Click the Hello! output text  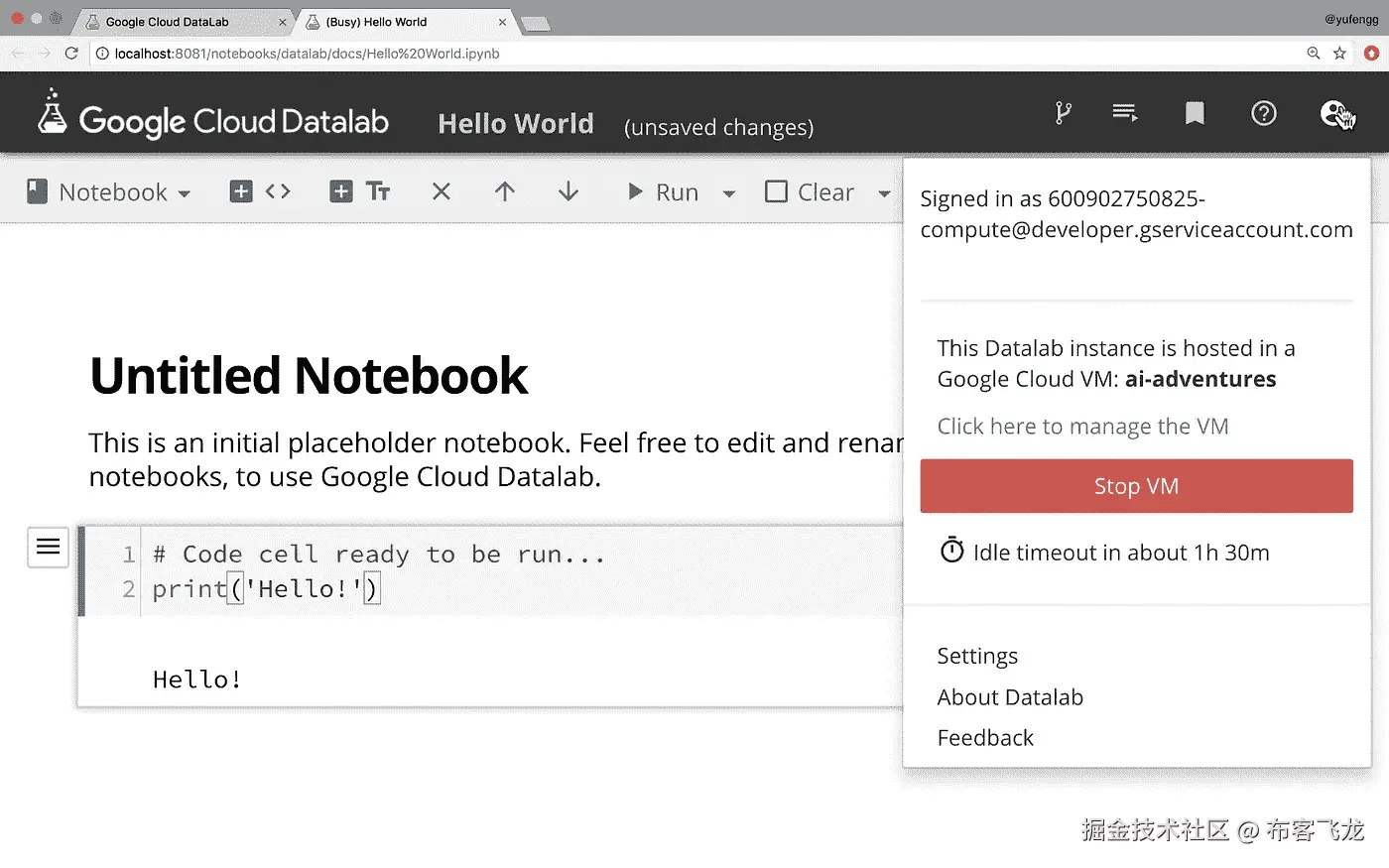(x=197, y=680)
